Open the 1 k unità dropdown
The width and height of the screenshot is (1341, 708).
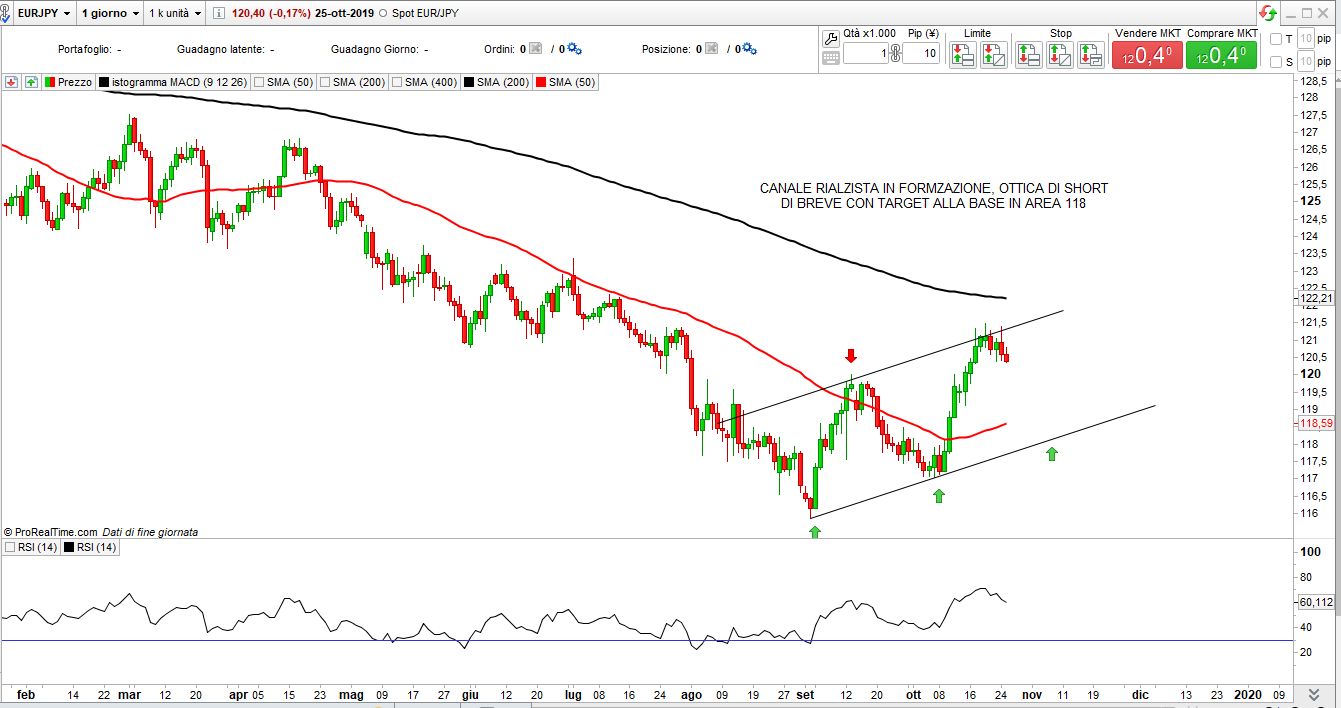tap(174, 14)
